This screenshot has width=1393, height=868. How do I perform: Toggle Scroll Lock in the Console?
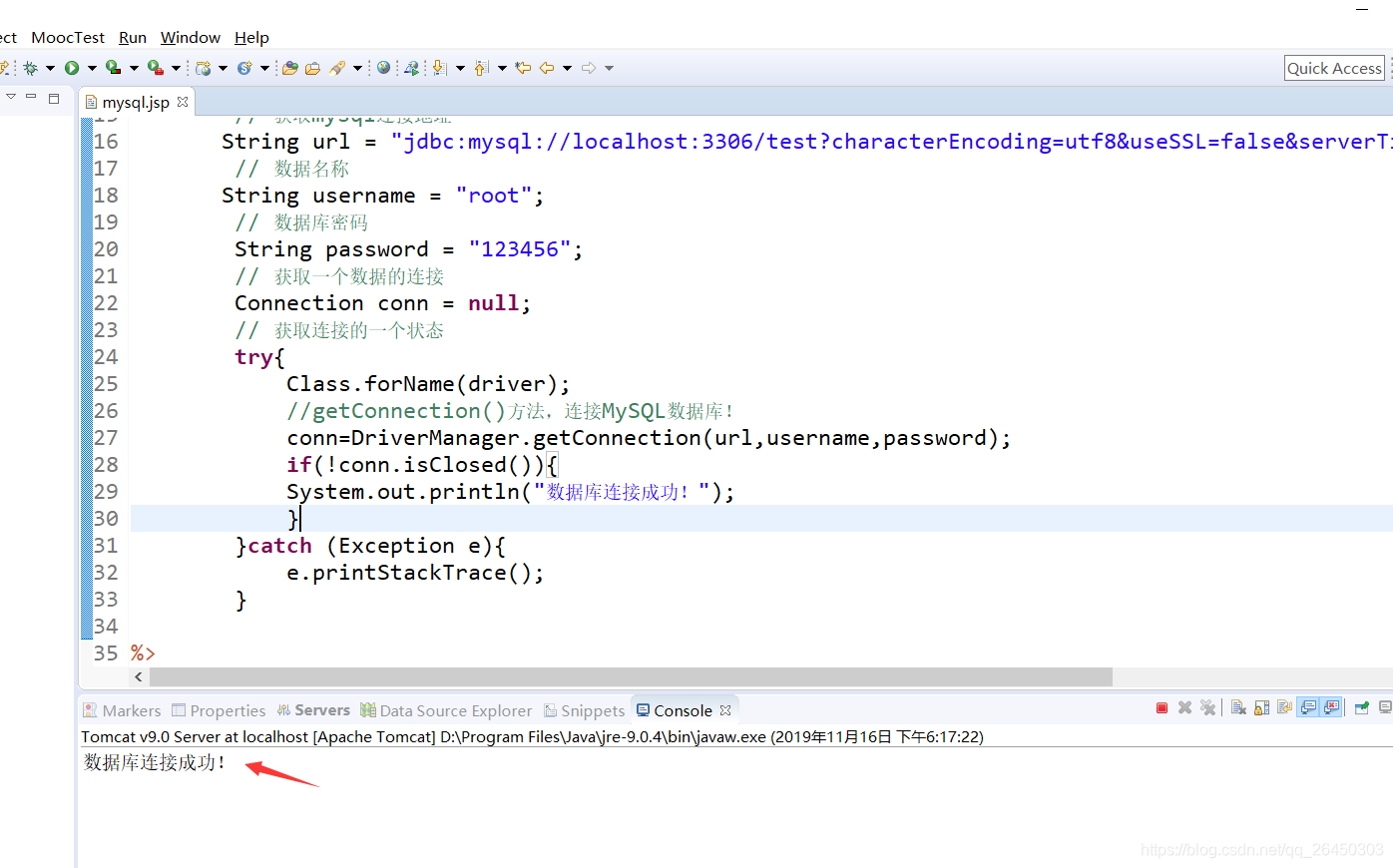1261,706
